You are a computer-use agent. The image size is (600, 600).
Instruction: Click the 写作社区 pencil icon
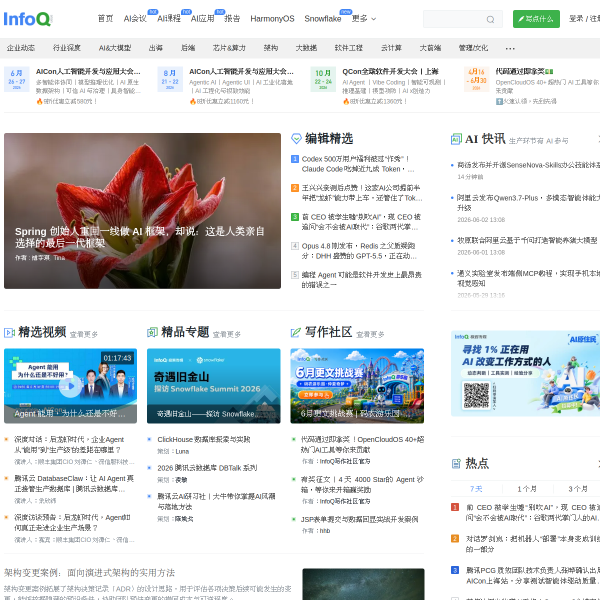pyautogui.click(x=296, y=333)
